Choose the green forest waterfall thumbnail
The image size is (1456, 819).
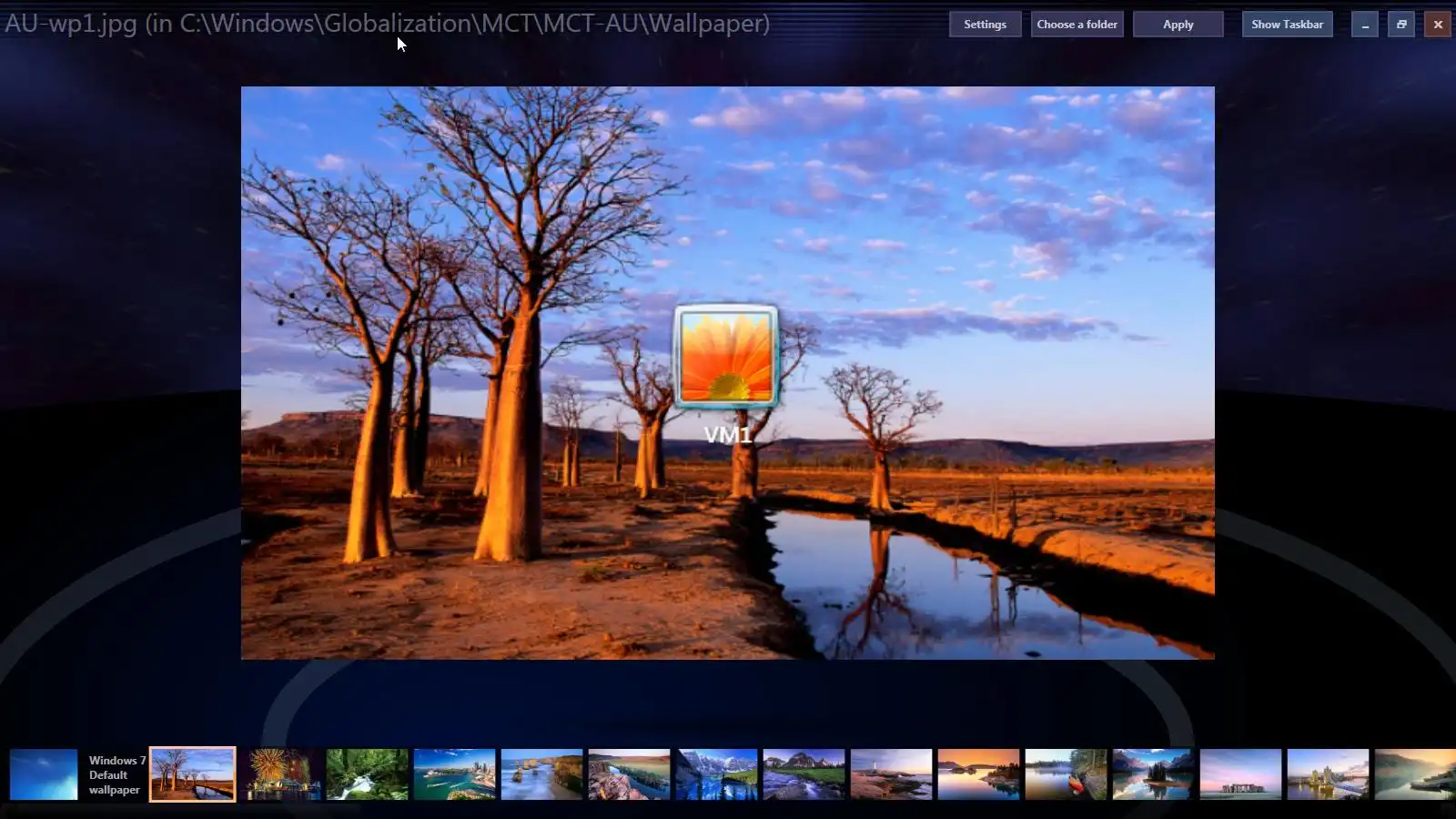tap(368, 774)
